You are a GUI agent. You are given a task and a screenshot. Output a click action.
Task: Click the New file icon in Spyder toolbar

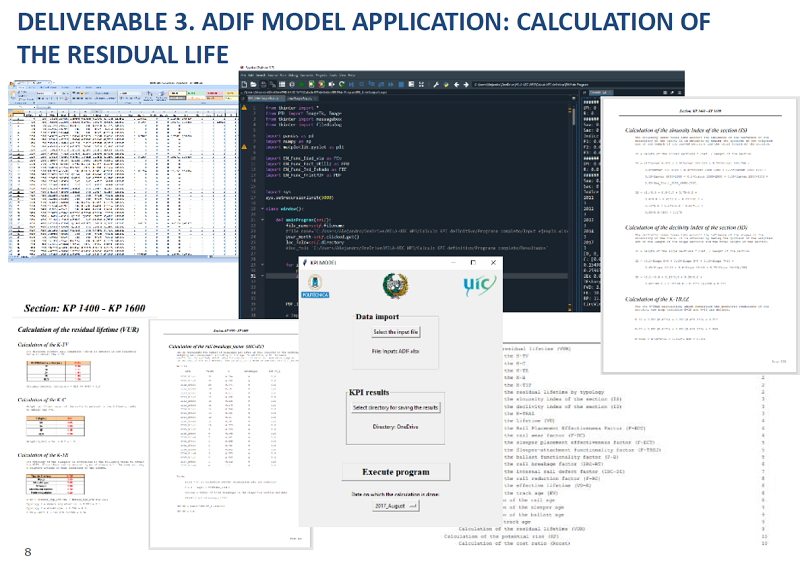pyautogui.click(x=244, y=84)
